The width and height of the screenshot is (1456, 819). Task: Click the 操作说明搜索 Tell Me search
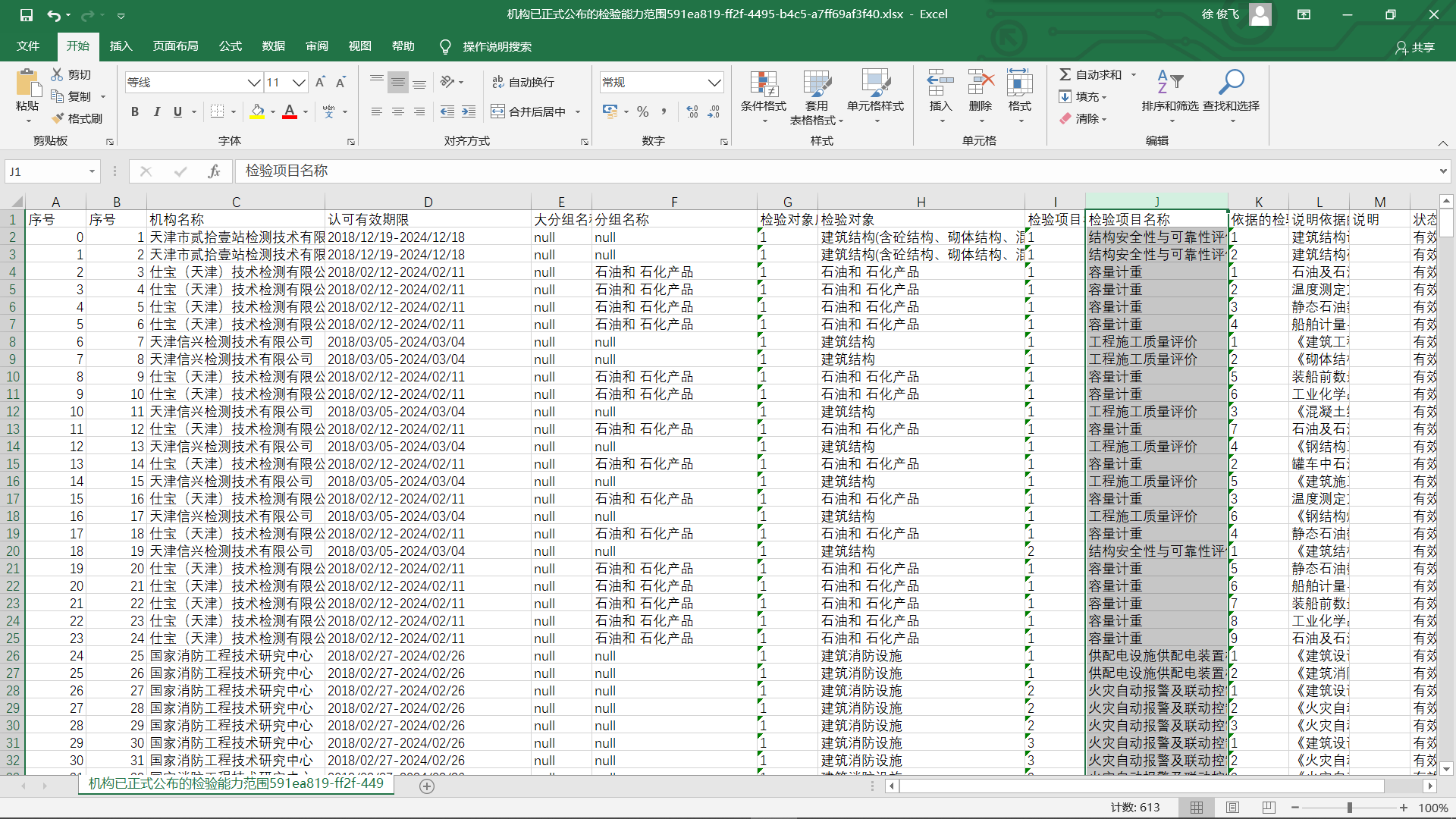click(486, 46)
